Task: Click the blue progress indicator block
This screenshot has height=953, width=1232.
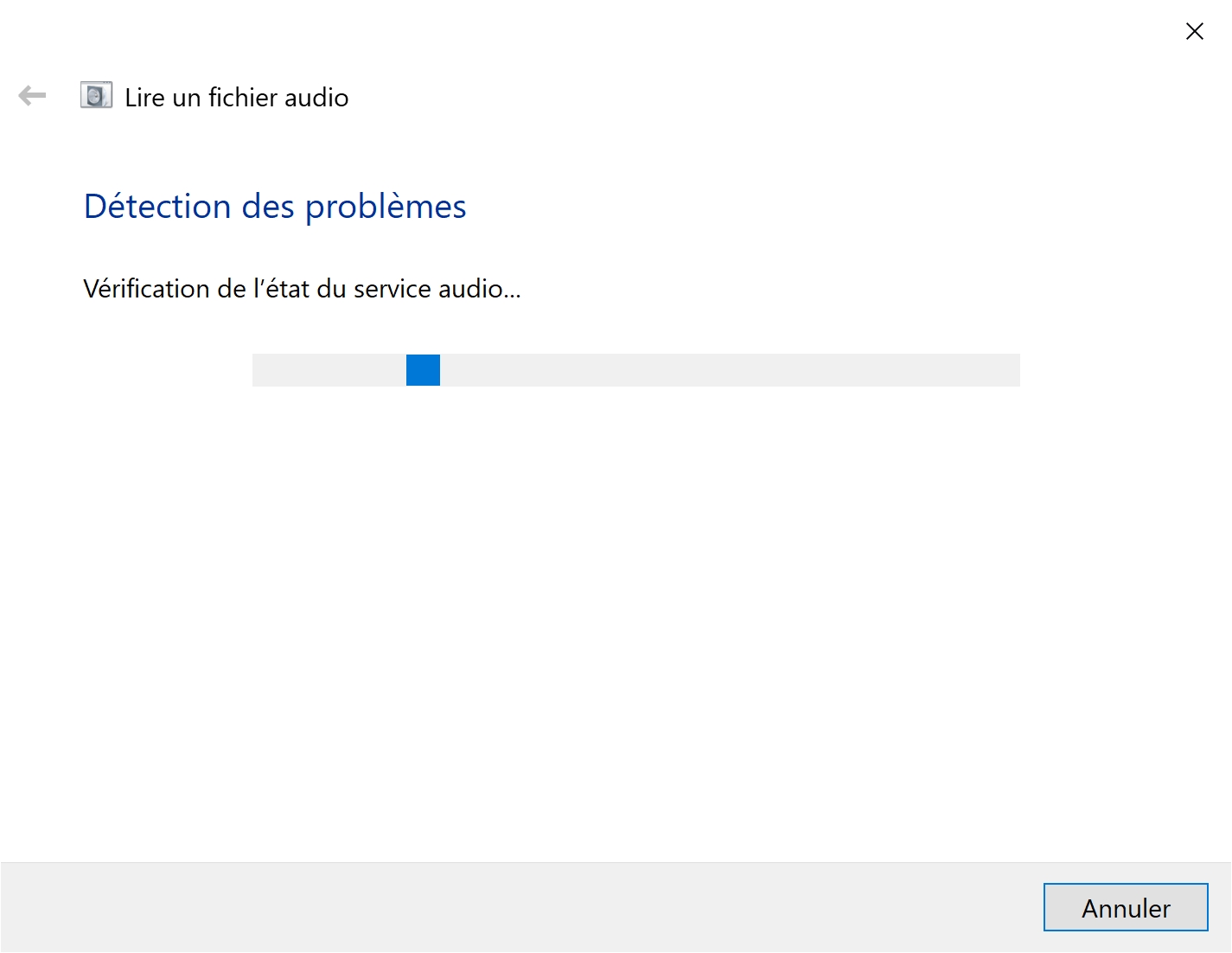Action: [423, 370]
